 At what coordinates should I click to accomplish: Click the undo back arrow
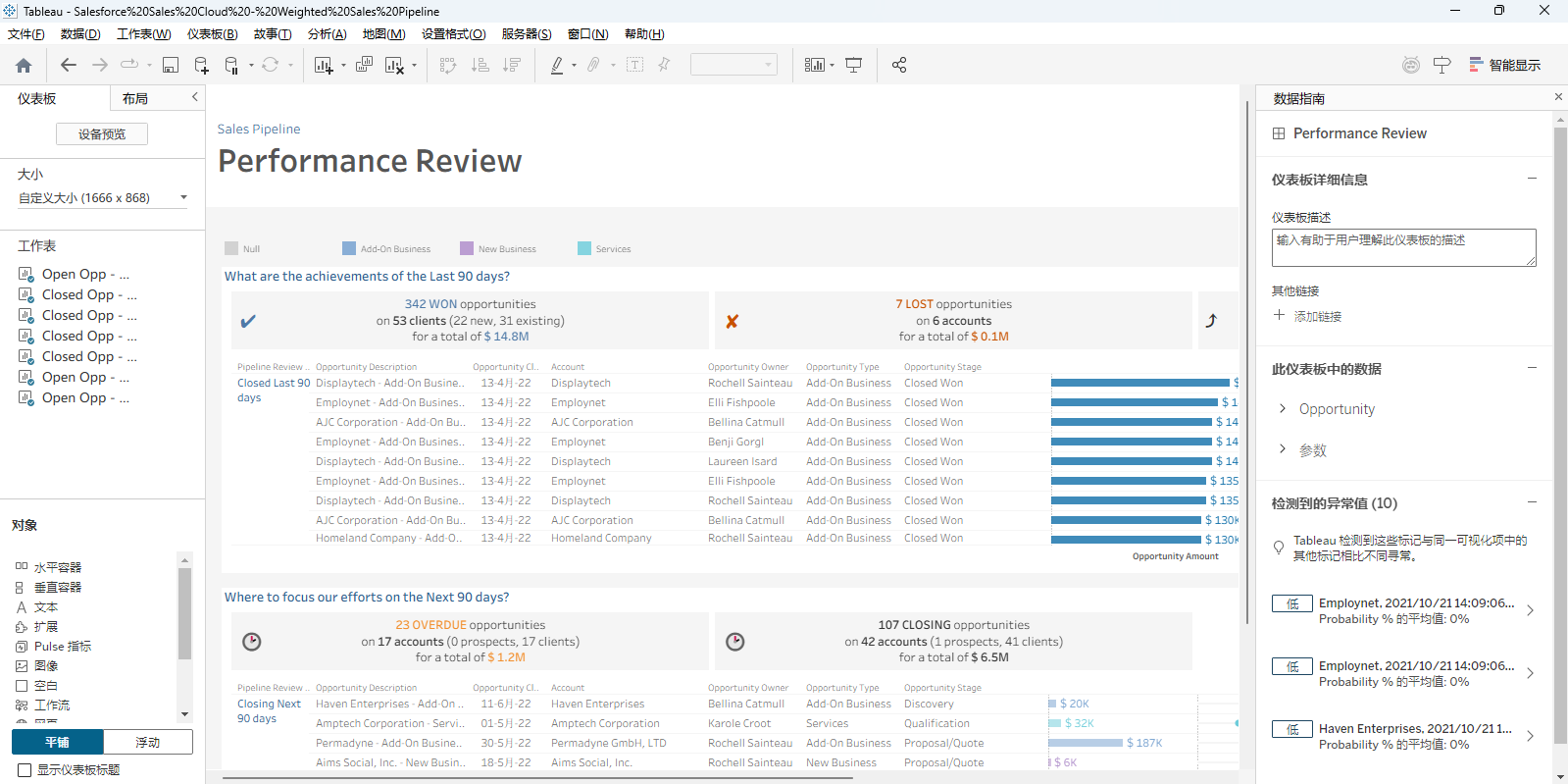[68, 66]
